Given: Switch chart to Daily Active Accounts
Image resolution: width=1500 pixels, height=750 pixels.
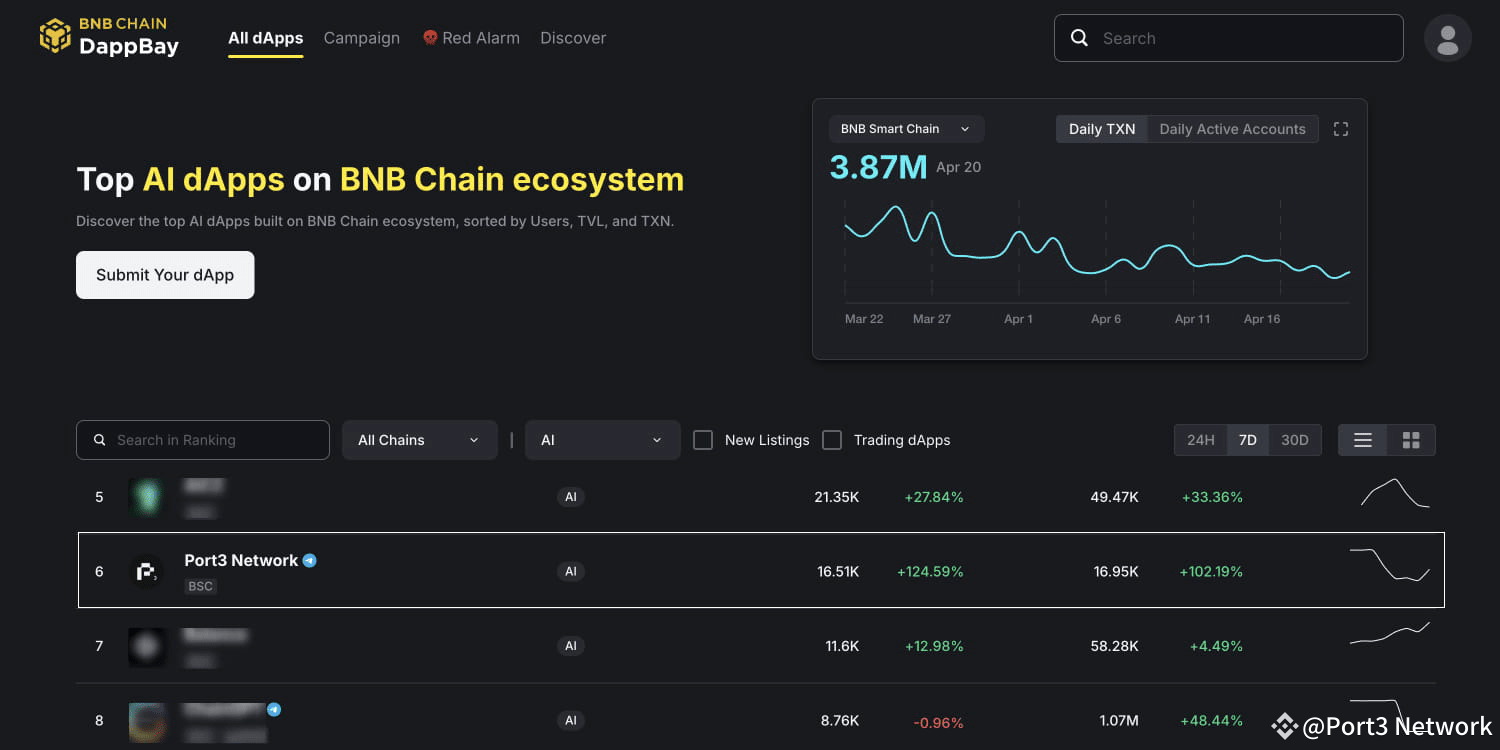Looking at the screenshot, I should pos(1233,128).
